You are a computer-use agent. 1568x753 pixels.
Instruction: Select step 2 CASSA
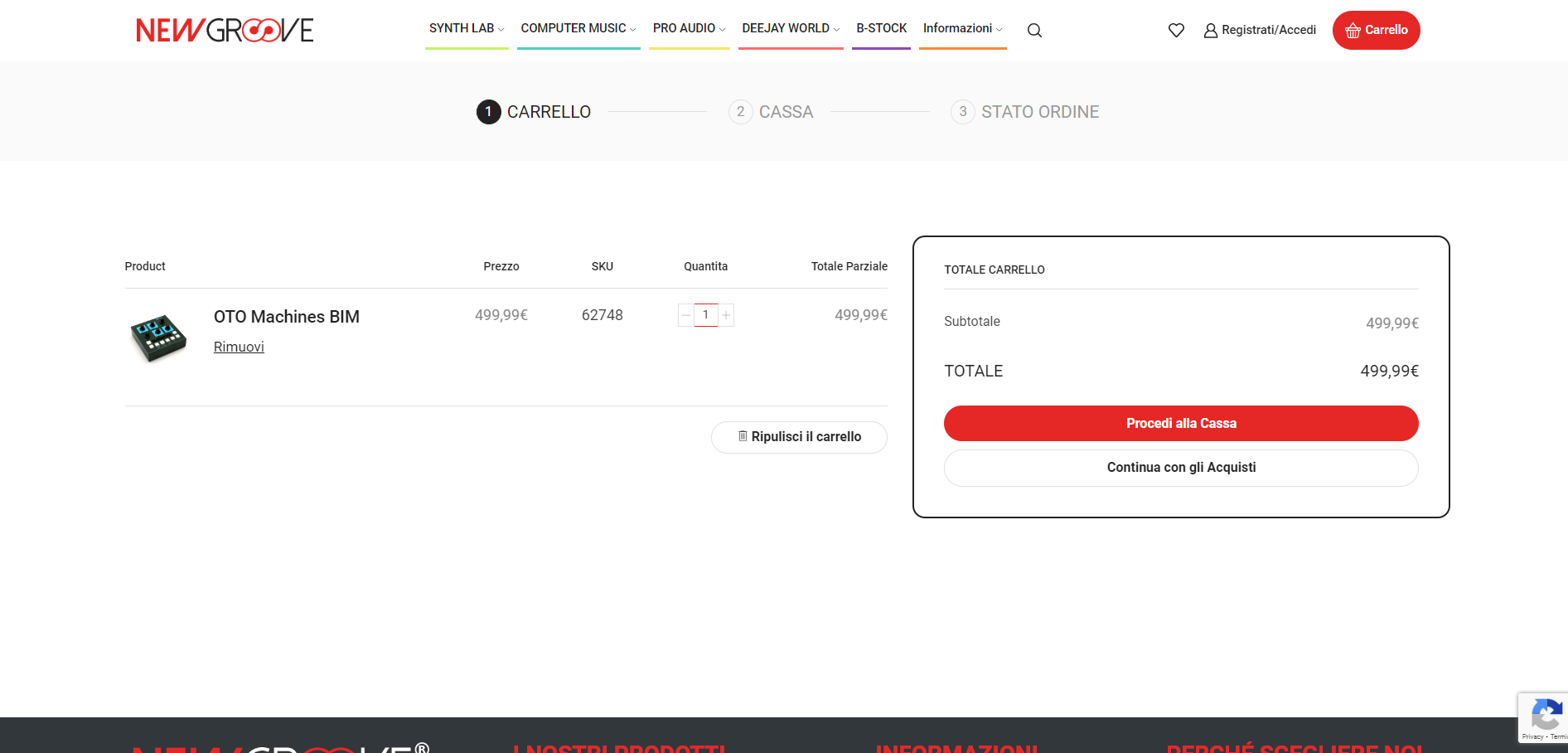click(771, 112)
